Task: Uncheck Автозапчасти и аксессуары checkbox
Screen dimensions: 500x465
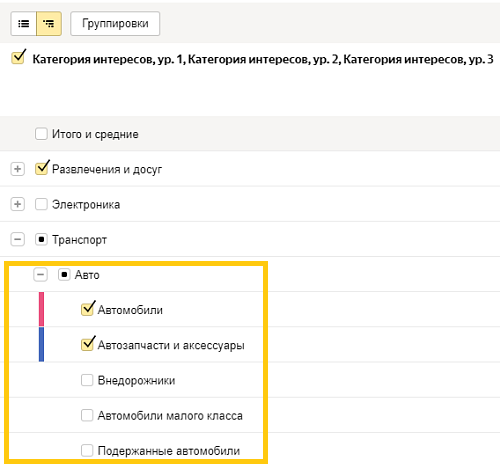Action: click(x=87, y=344)
